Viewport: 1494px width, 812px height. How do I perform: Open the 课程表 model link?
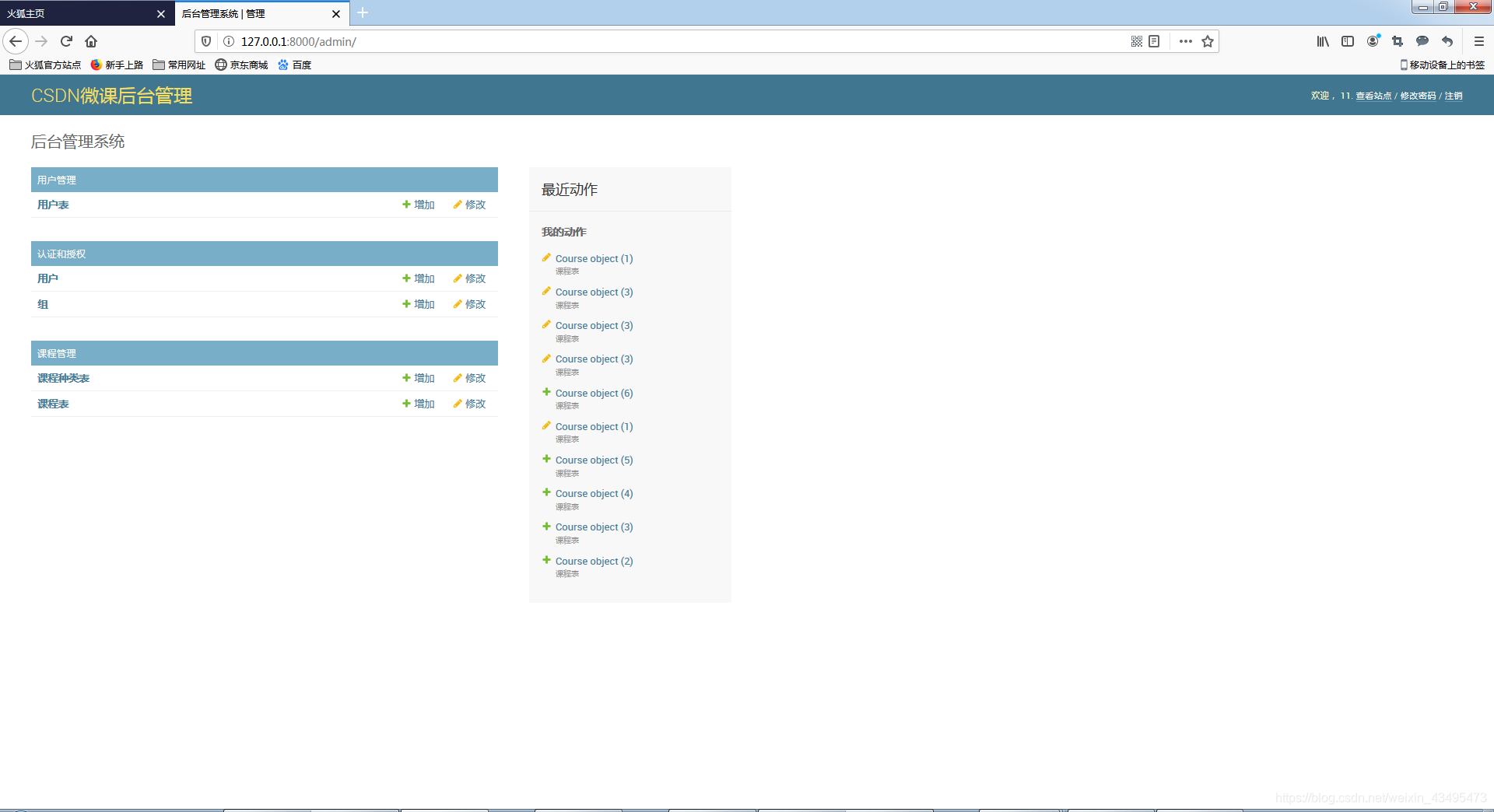pos(53,404)
